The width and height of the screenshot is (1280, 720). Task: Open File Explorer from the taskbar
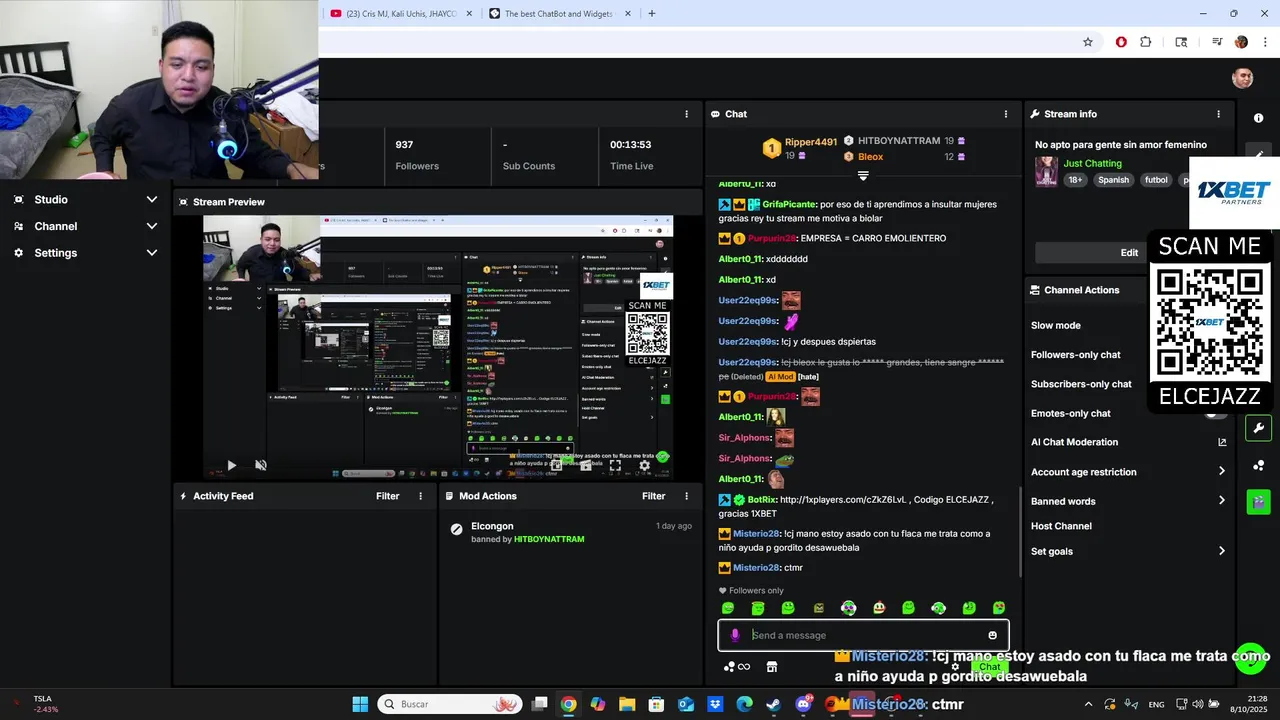[x=627, y=704]
